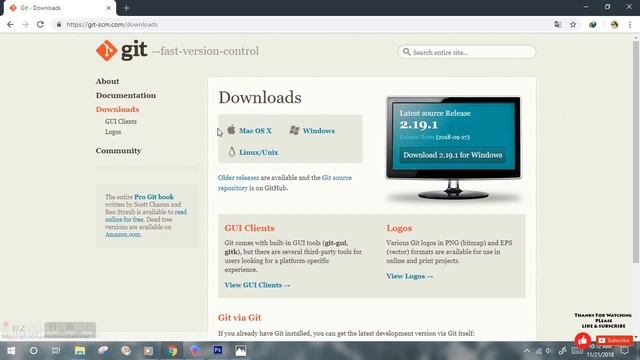Choose the Linux/Unix download link

tap(258, 152)
